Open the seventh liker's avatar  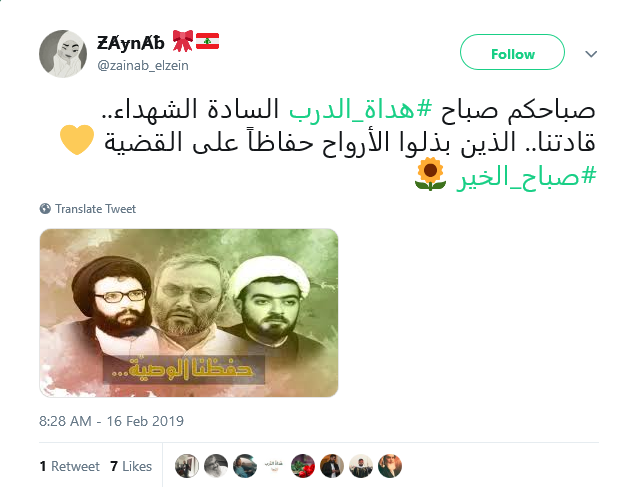(x=361, y=466)
